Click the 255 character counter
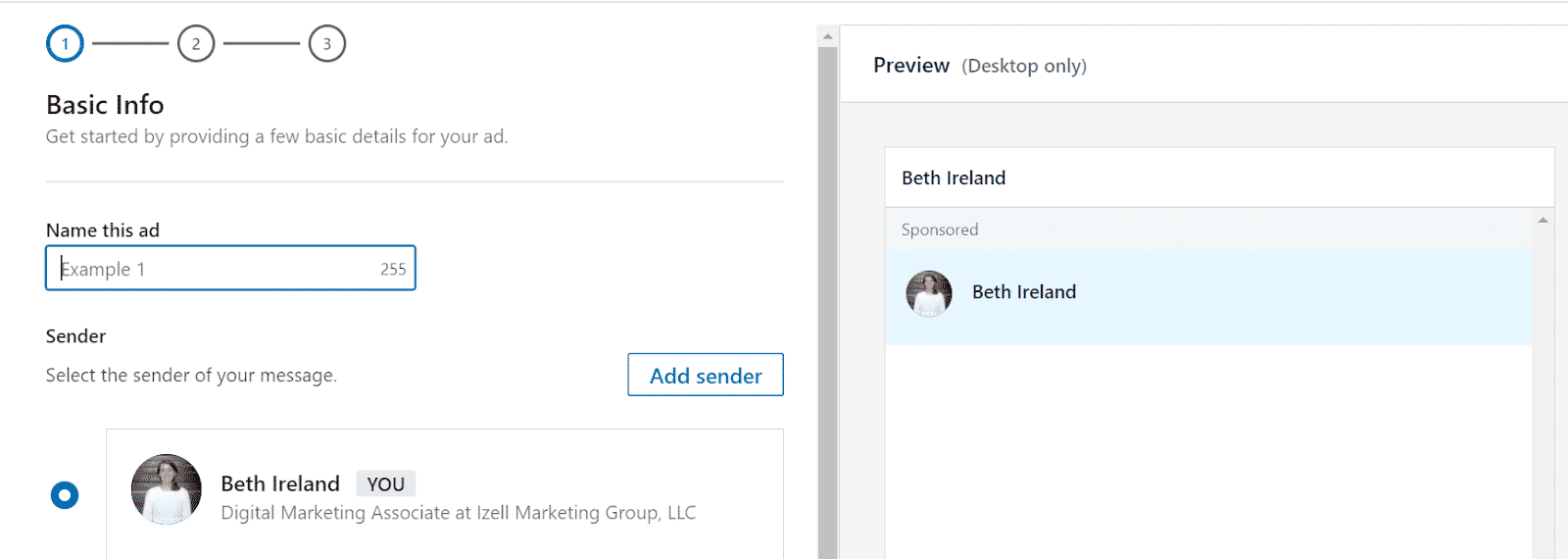1568x559 pixels. coord(393,269)
